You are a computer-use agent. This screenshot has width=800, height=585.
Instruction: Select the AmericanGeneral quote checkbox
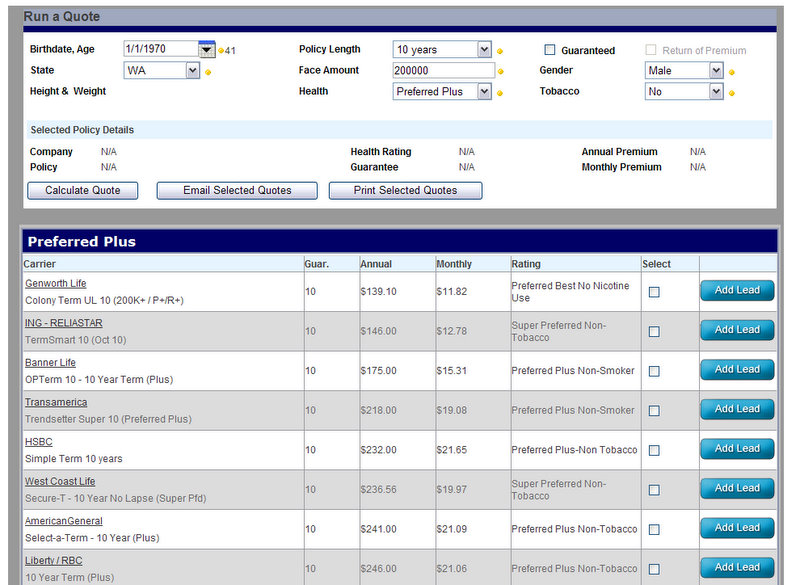654,529
